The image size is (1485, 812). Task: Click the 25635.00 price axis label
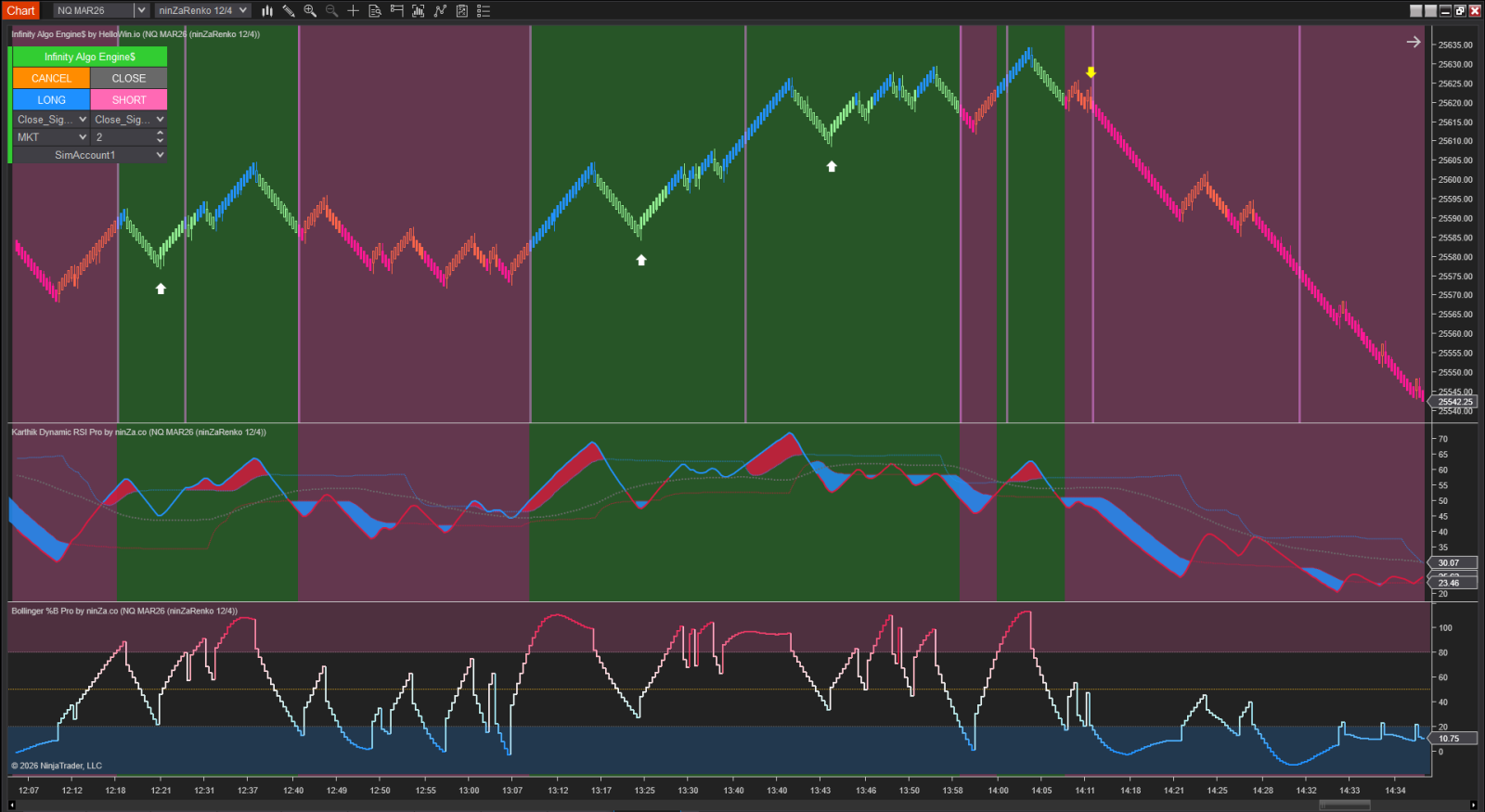point(1455,45)
